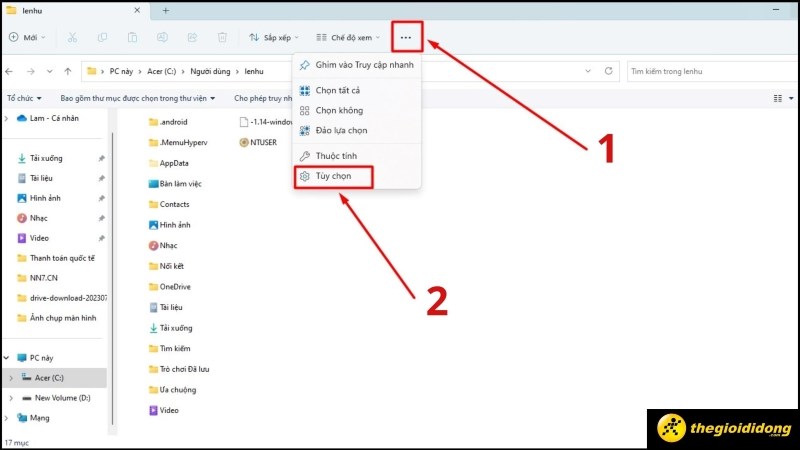Open the AppData folder
This screenshot has width=800, height=450.
point(173,163)
